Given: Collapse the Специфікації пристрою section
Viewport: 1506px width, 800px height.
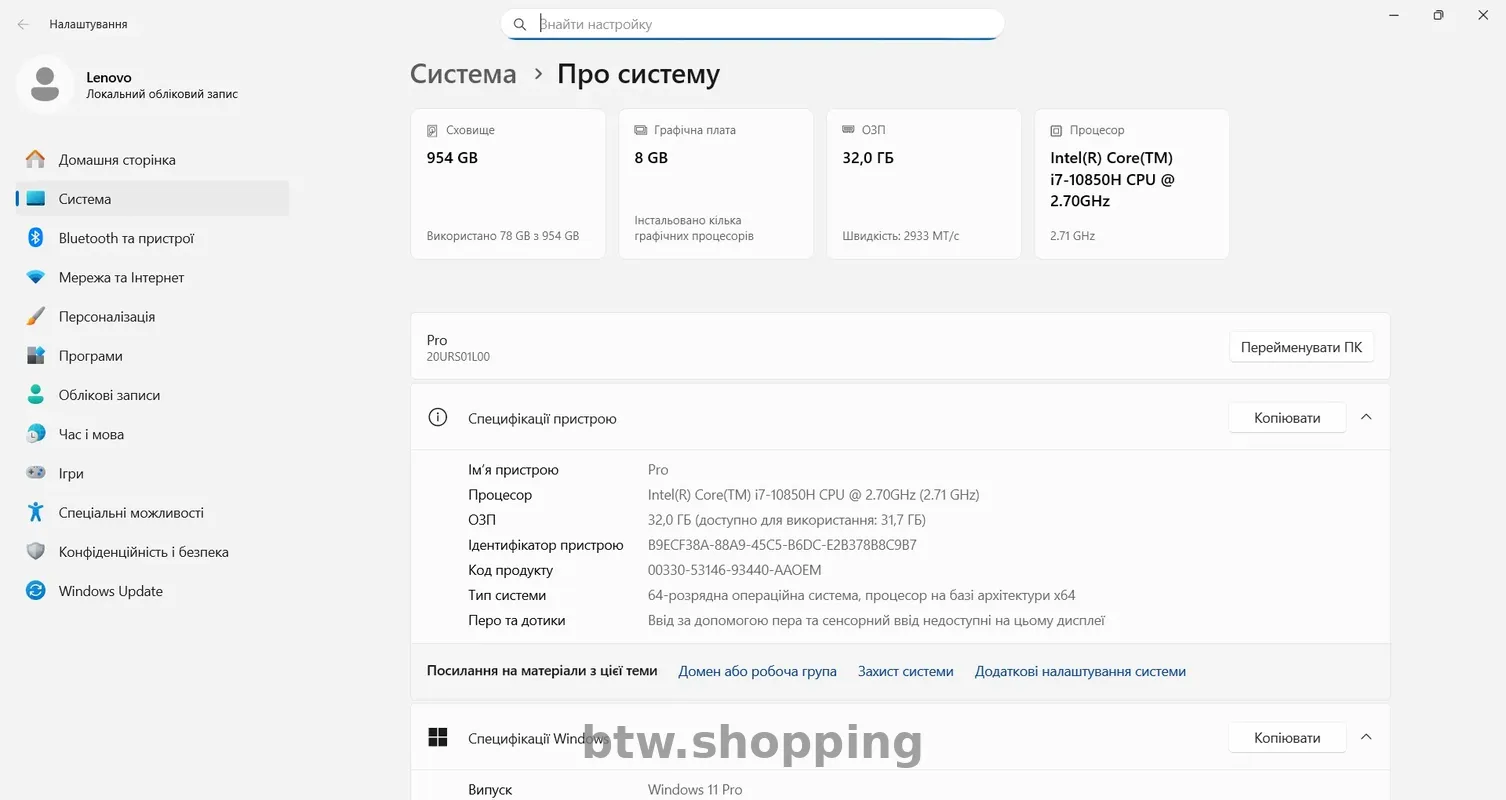Looking at the screenshot, I should pos(1366,417).
